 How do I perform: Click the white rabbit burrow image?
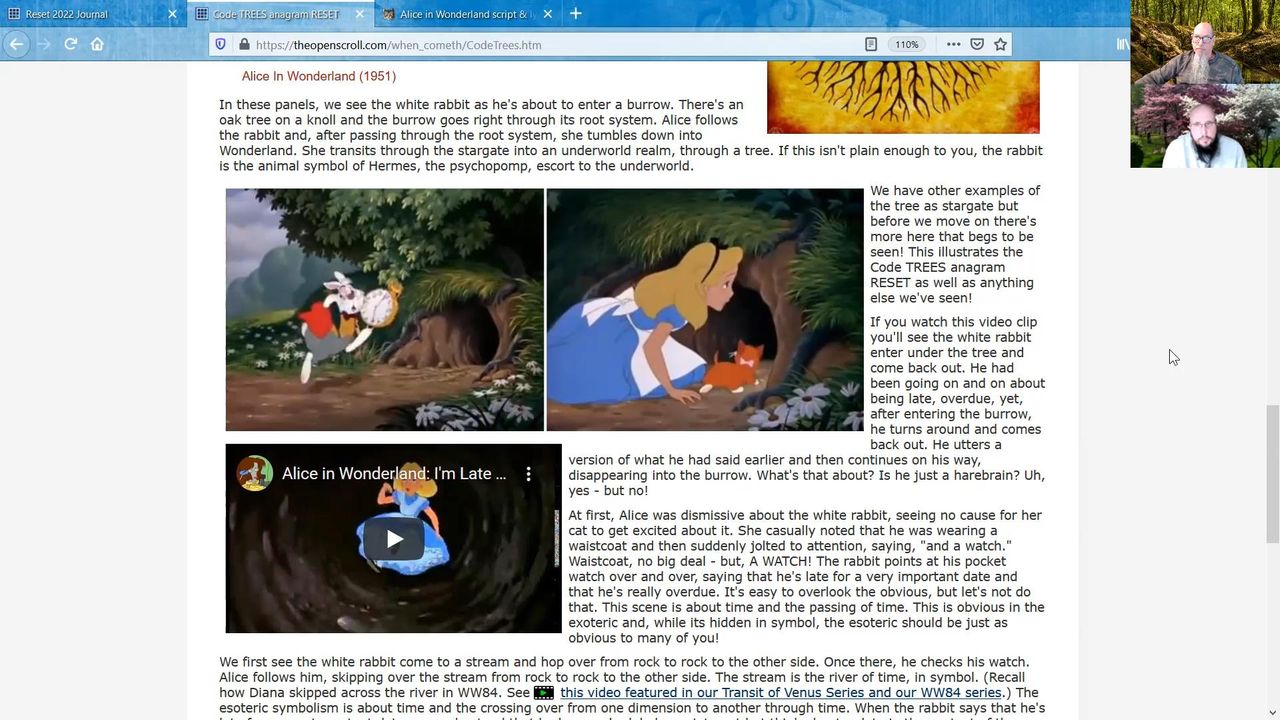point(384,310)
